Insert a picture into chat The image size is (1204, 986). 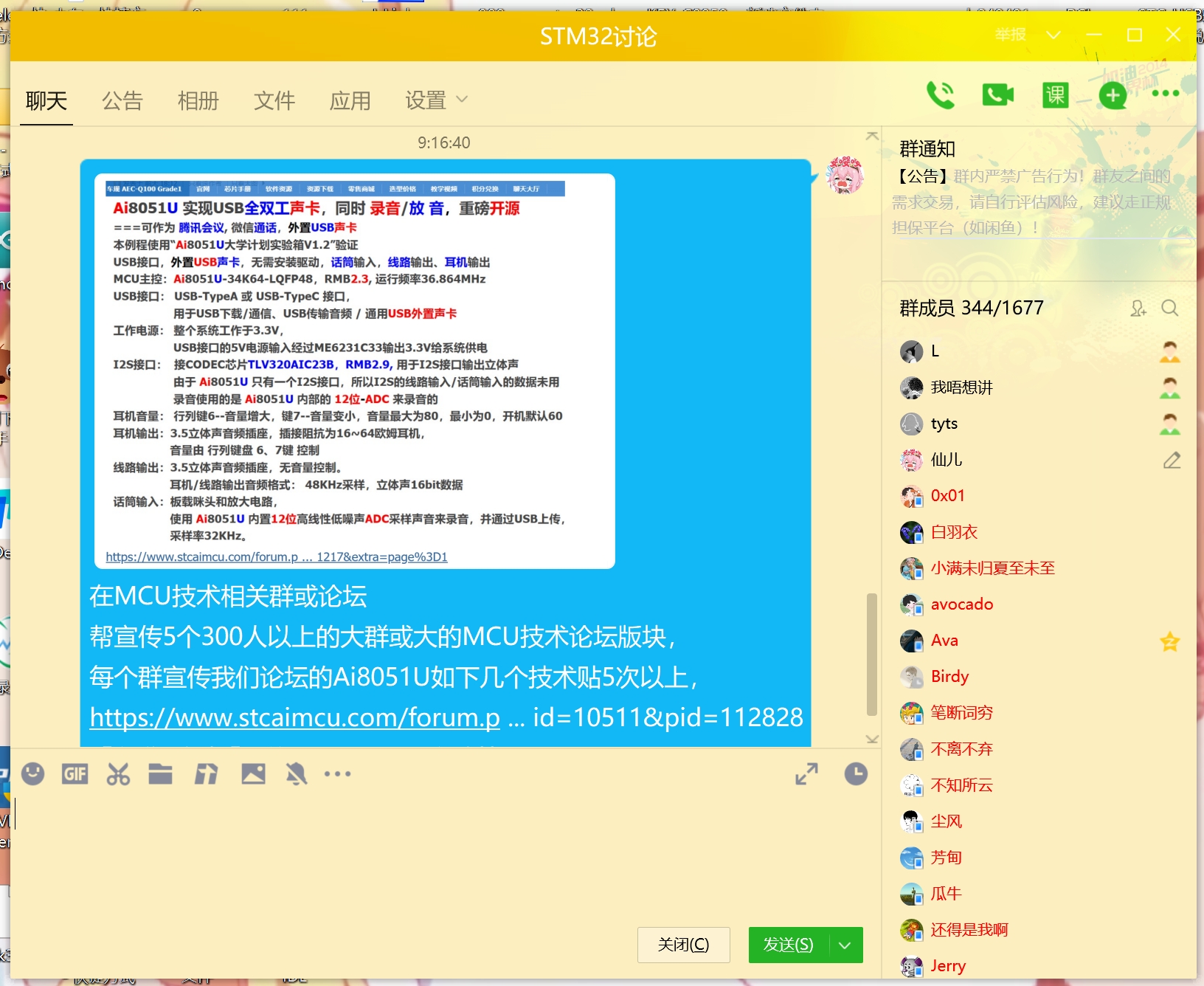pyautogui.click(x=253, y=773)
